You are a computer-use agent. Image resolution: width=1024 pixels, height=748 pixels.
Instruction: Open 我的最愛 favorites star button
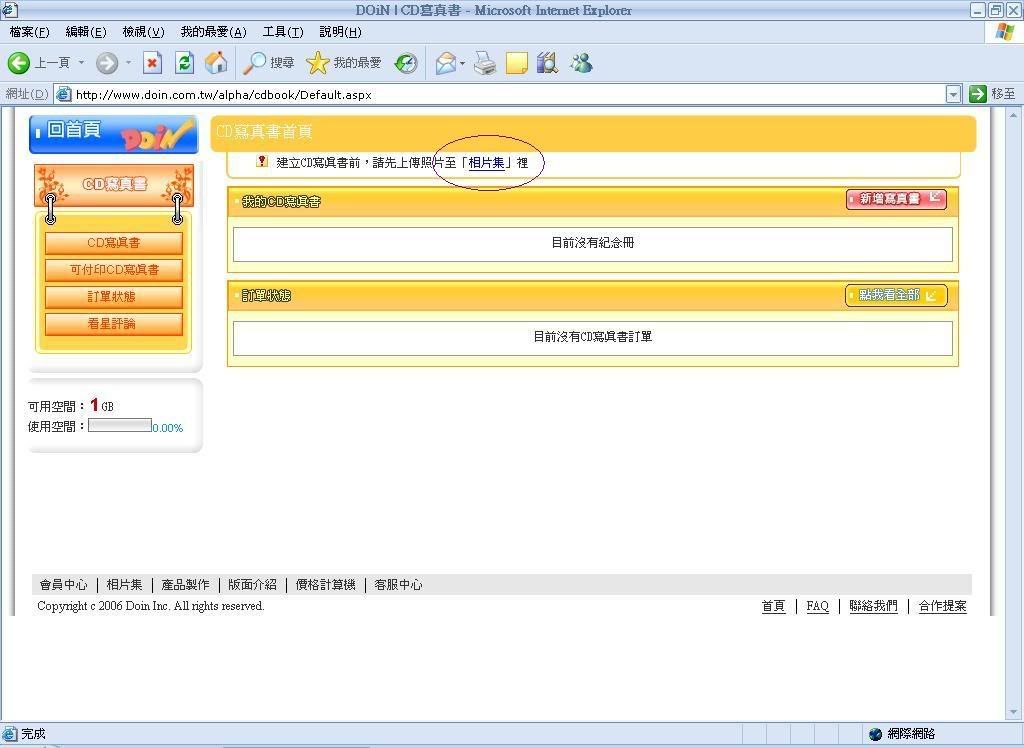345,63
